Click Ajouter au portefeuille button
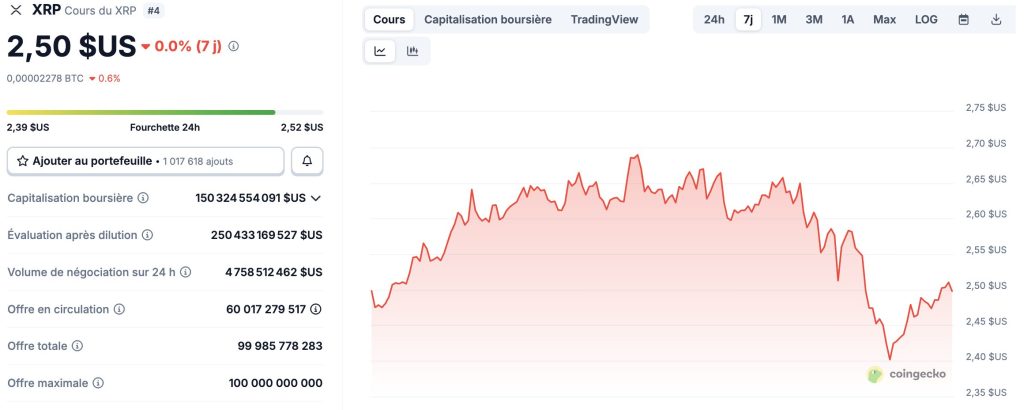 146,160
